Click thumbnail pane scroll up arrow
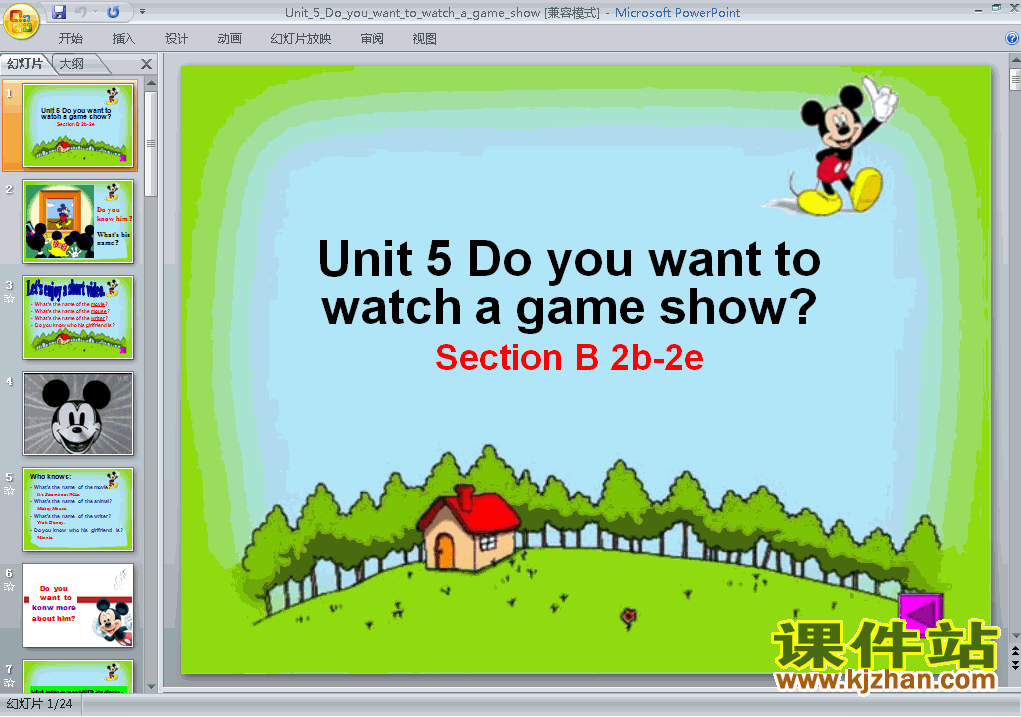1021x717 pixels. (x=151, y=83)
